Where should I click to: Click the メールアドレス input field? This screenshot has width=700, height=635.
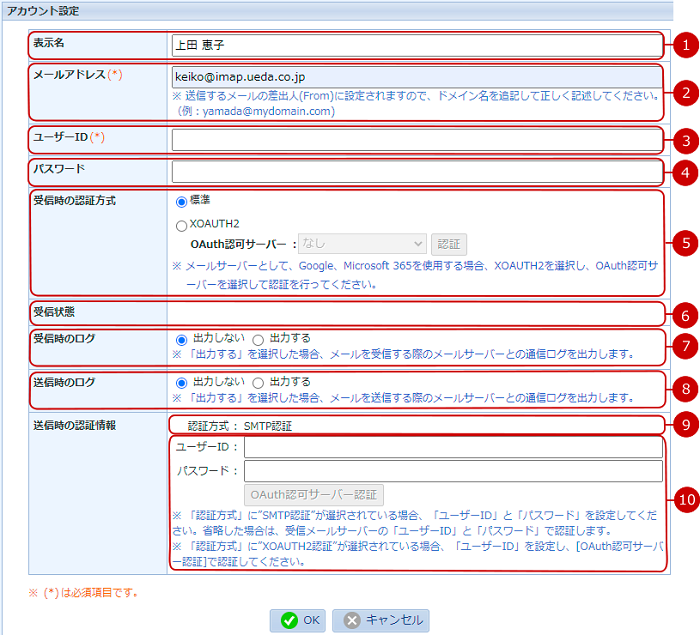tap(417, 77)
